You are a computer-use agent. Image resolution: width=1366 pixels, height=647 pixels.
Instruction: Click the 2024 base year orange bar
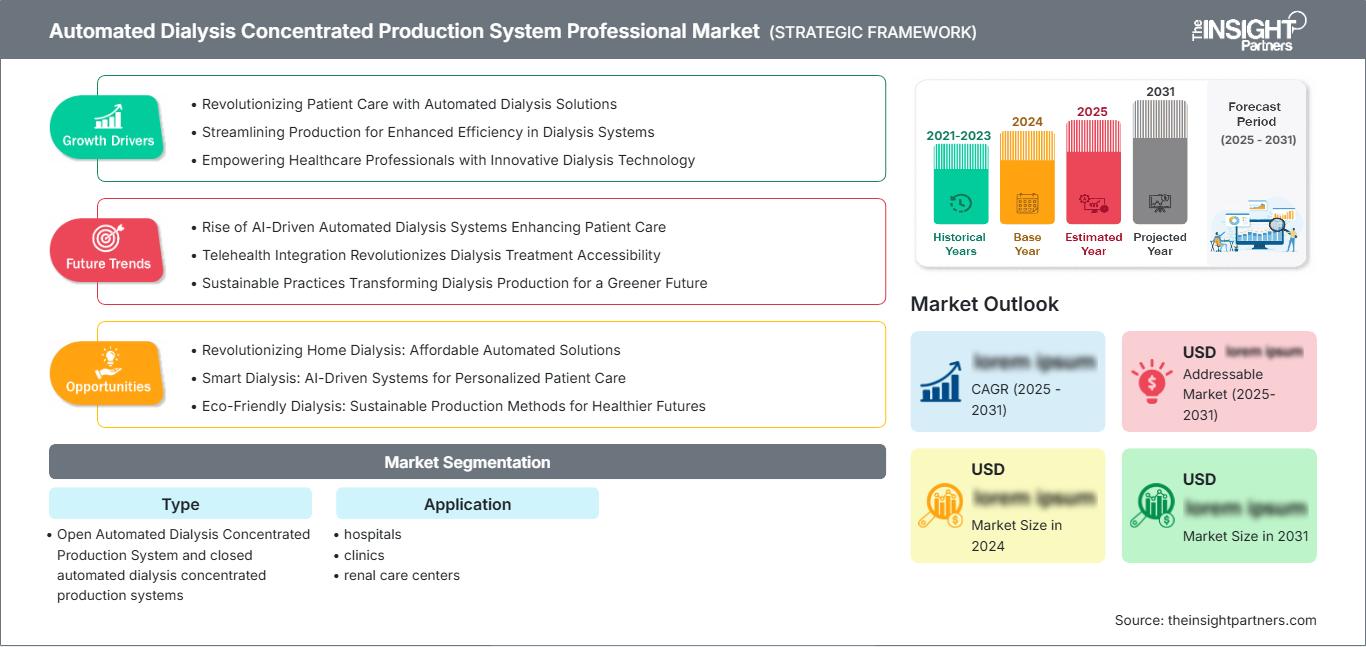1027,177
